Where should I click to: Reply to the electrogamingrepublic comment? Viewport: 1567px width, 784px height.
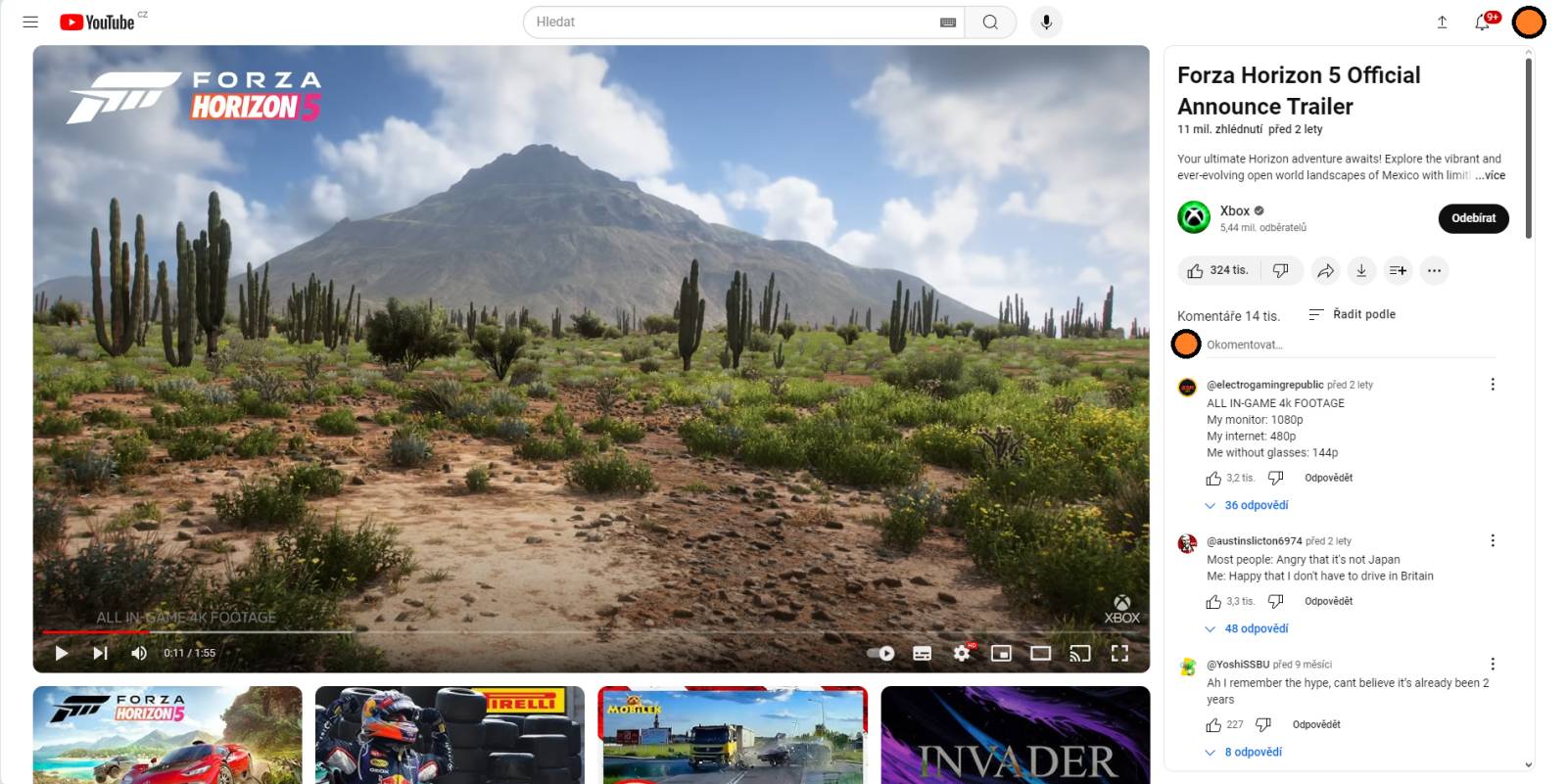1328,478
